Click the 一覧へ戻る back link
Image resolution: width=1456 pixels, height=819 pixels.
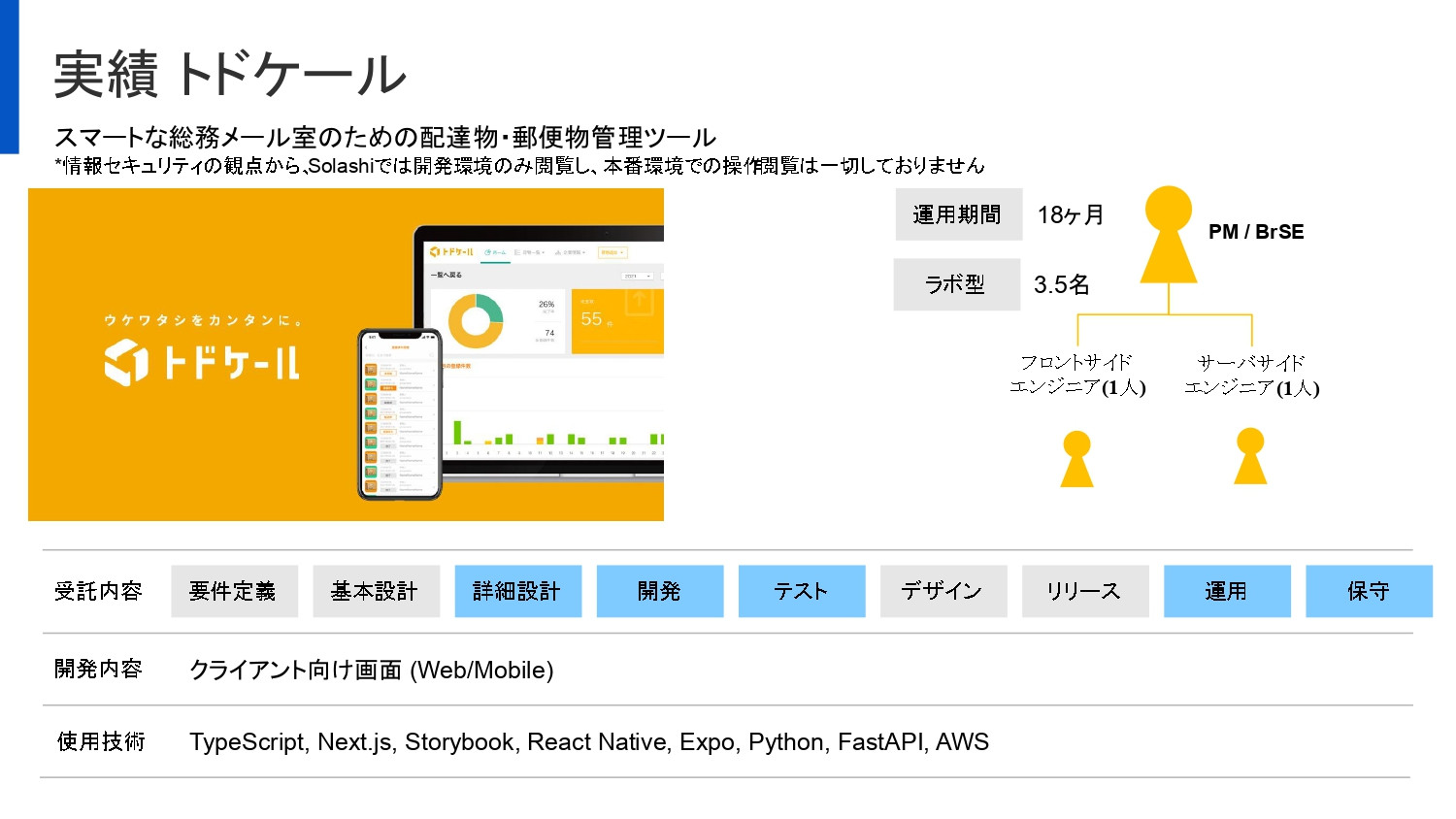coord(447,275)
